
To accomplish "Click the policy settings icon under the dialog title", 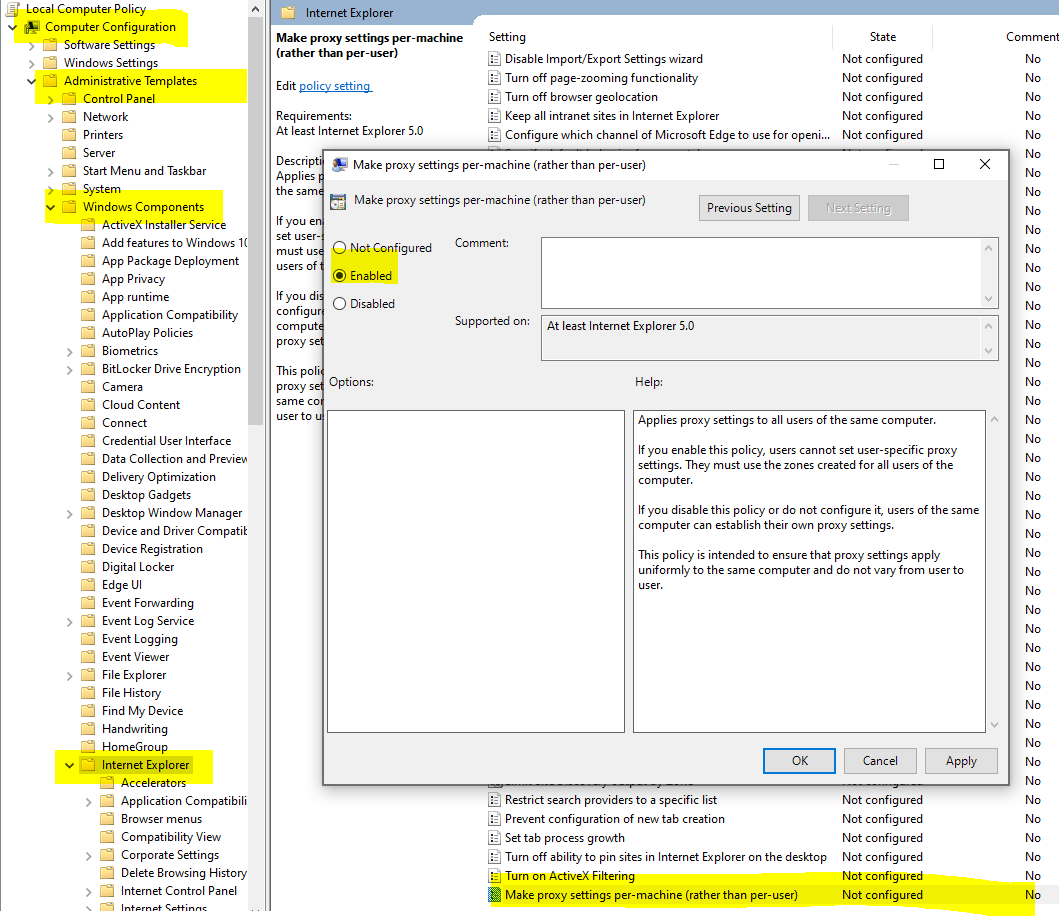I will 338,201.
